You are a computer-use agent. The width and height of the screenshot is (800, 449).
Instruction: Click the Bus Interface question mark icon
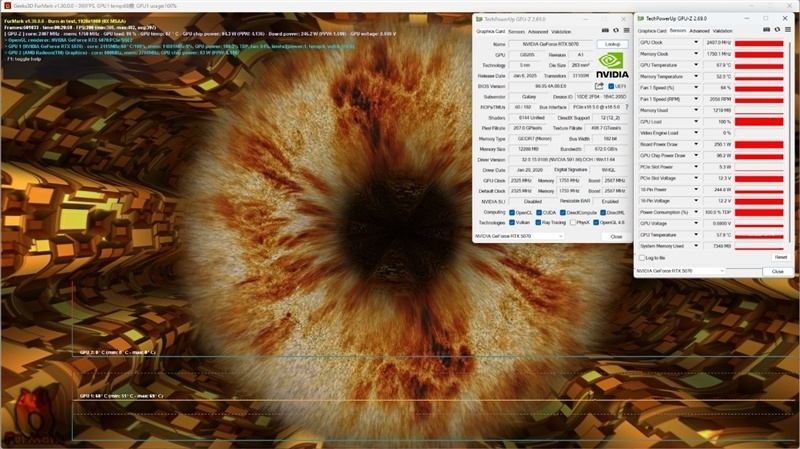(627, 107)
